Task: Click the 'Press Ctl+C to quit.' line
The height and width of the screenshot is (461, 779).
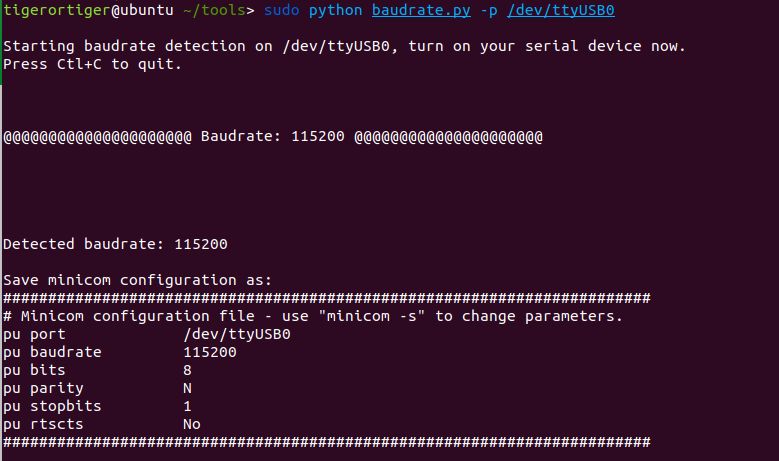Action: 92,64
